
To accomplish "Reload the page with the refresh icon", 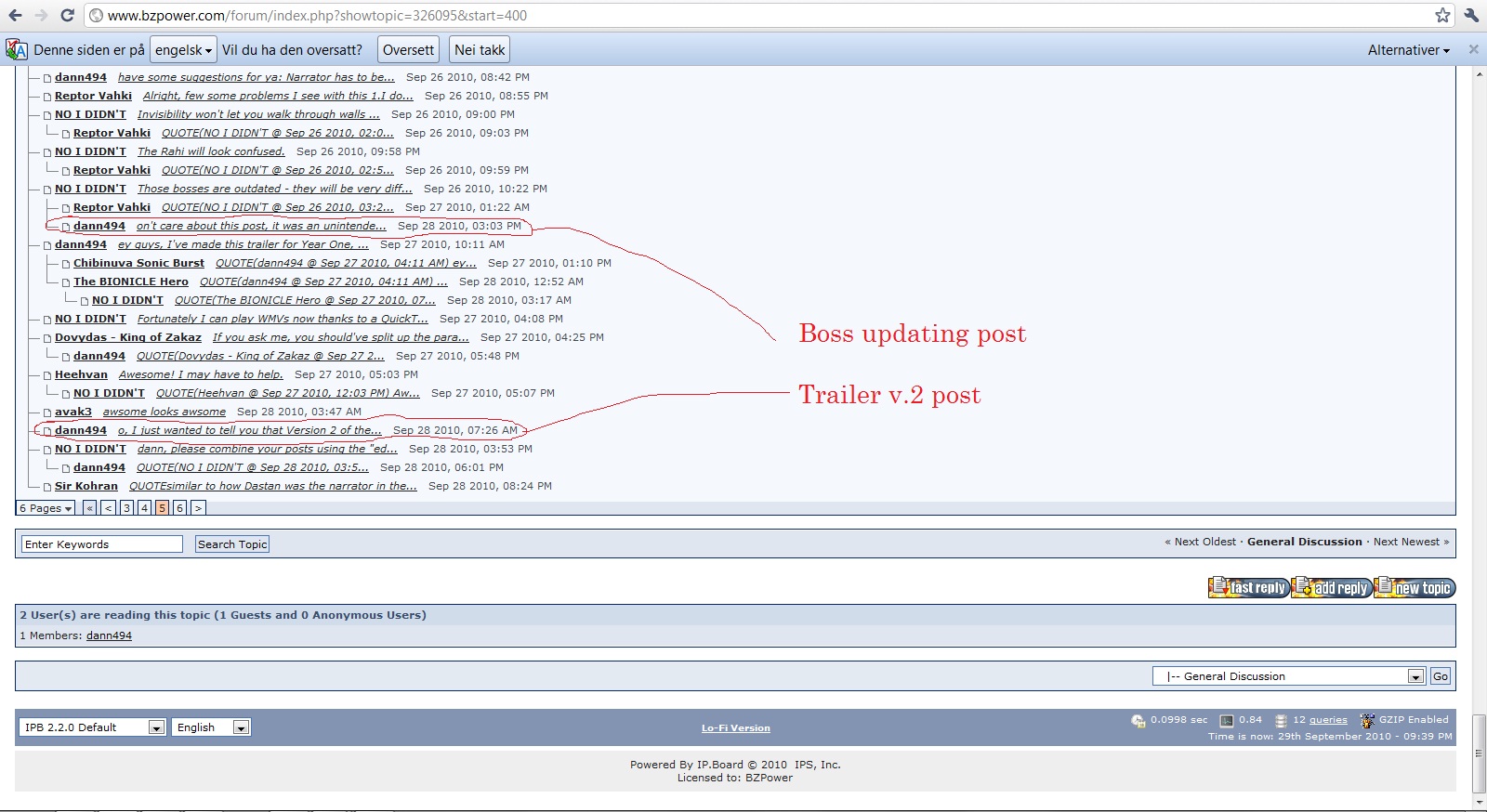I will point(67,15).
